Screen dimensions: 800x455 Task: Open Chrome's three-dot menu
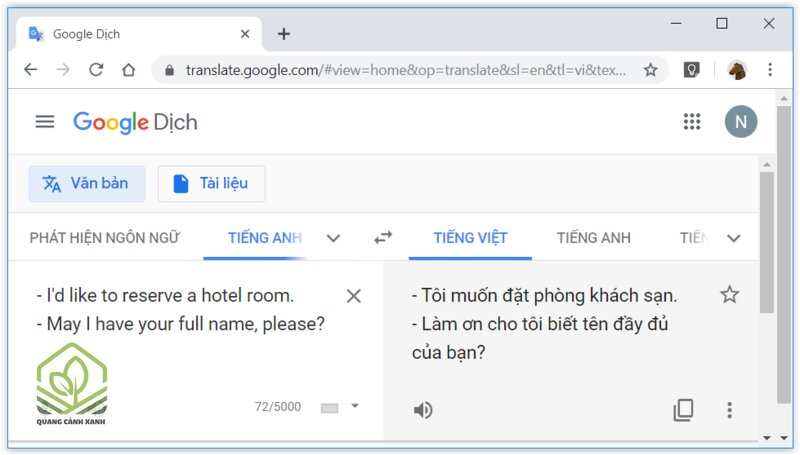pyautogui.click(x=770, y=69)
